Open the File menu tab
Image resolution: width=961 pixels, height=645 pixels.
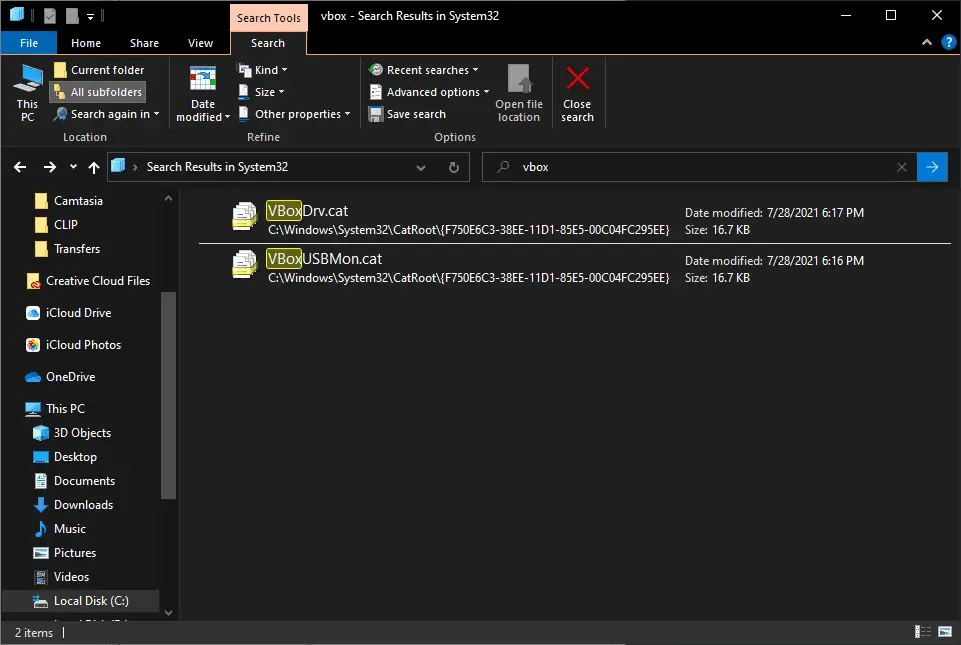pyautogui.click(x=29, y=43)
